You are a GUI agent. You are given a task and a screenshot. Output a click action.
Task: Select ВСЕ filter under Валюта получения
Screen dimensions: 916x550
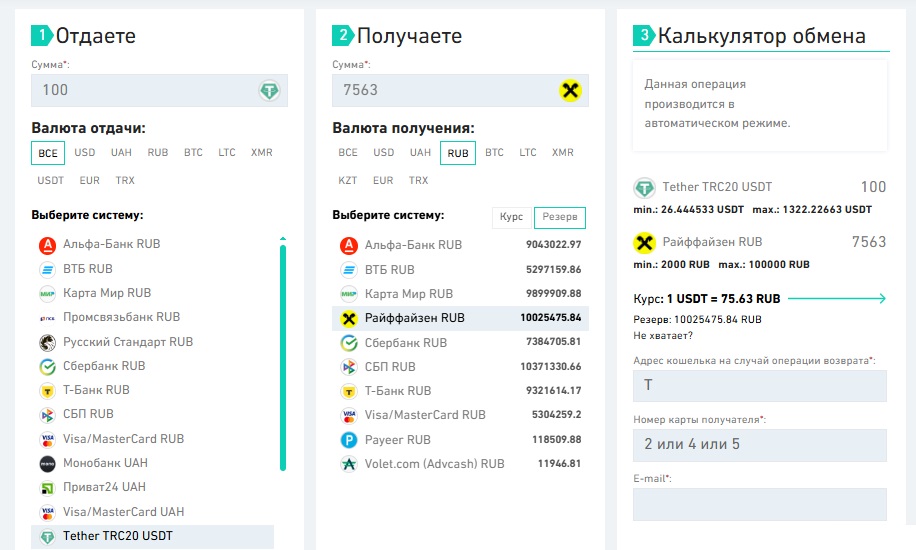tap(348, 153)
